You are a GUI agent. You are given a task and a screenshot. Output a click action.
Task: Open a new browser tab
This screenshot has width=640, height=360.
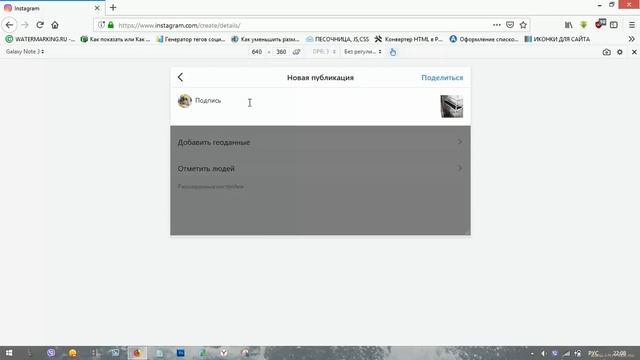[113, 7]
